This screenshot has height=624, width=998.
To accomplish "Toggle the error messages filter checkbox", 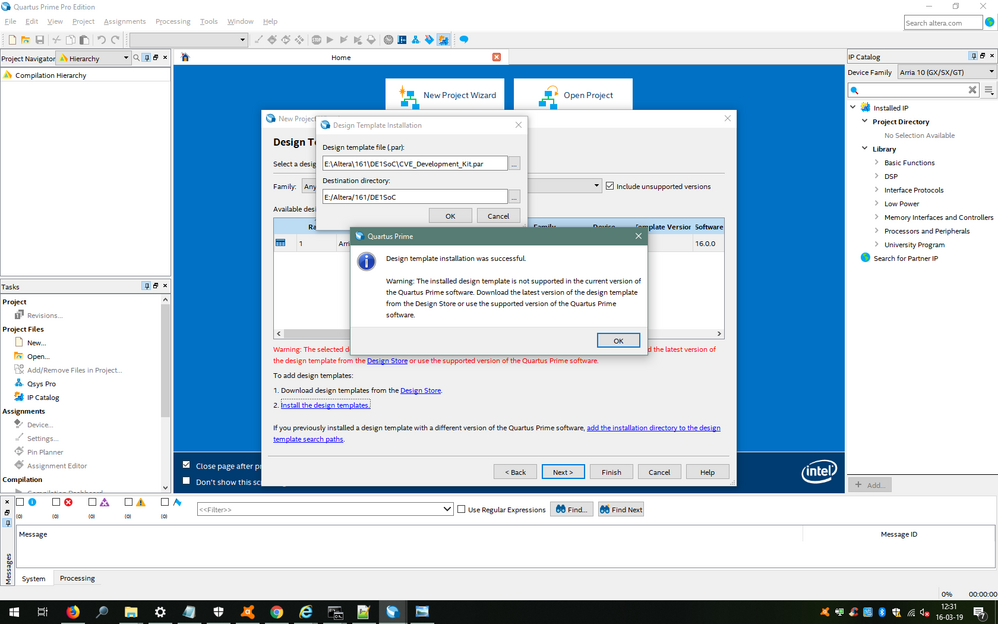I will click(x=56, y=502).
